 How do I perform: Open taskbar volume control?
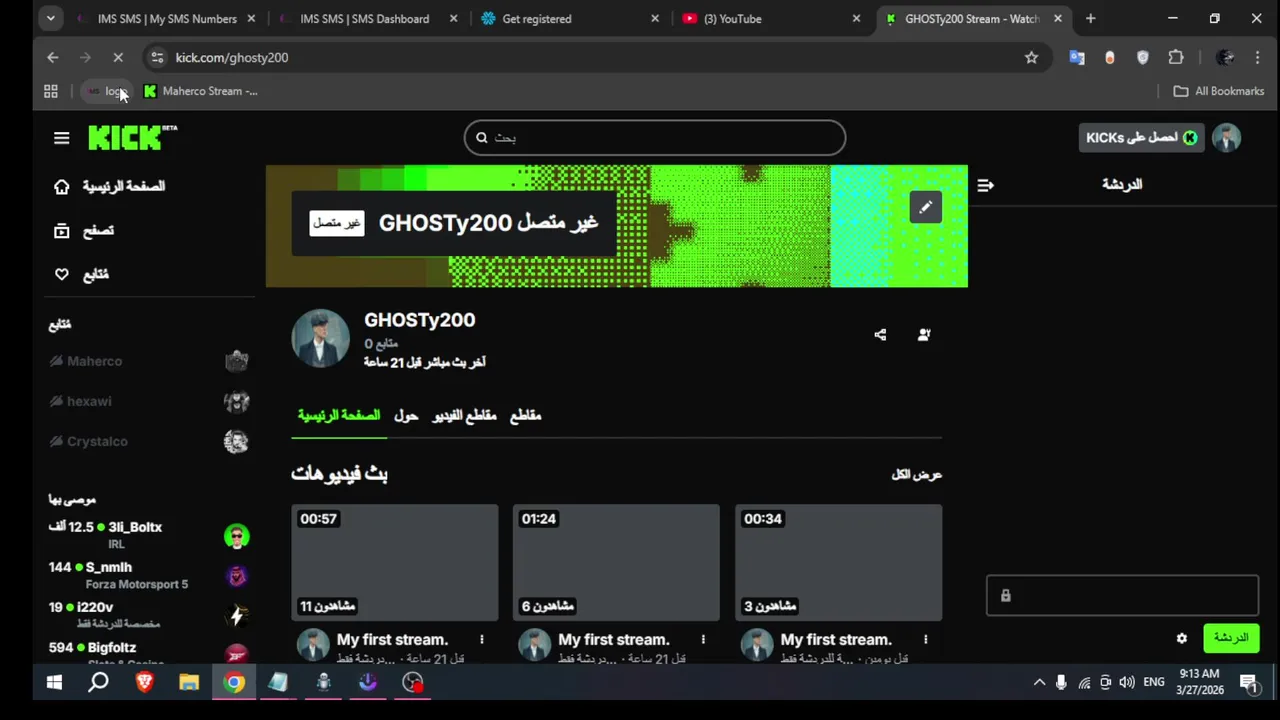click(x=1127, y=683)
